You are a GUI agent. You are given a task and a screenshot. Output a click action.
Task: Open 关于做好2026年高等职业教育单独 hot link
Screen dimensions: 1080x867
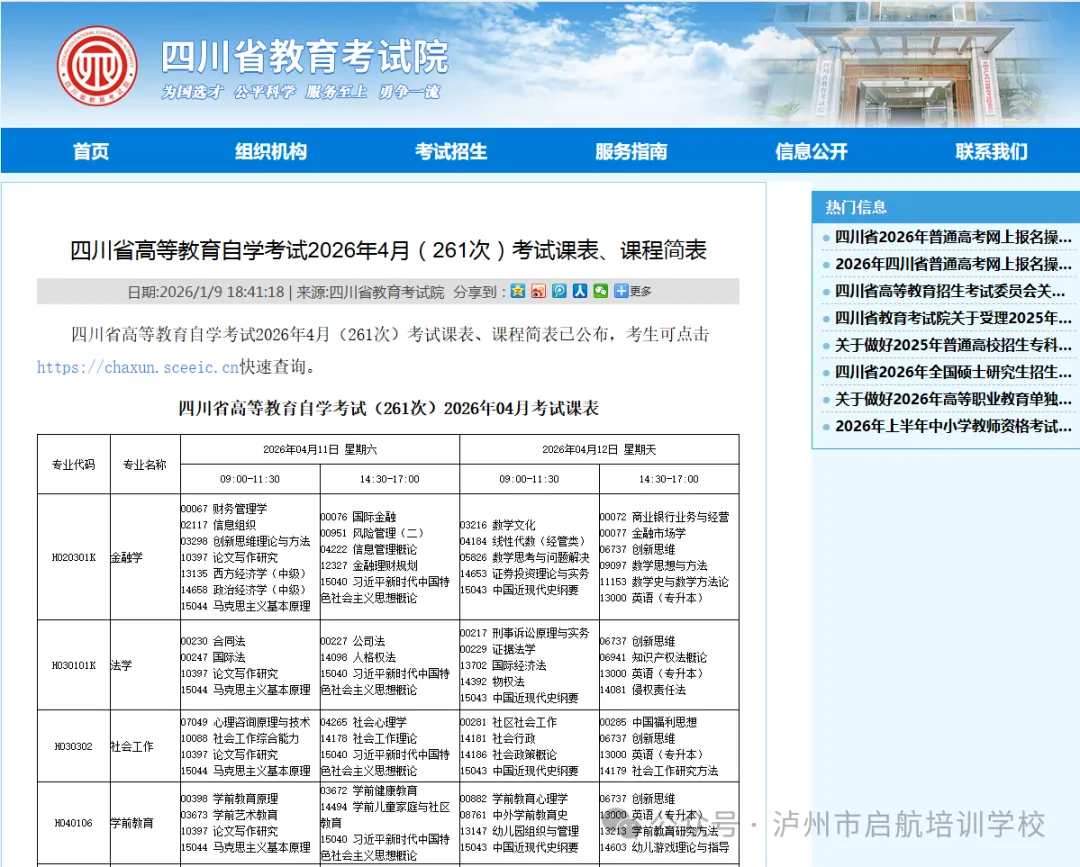coord(953,399)
